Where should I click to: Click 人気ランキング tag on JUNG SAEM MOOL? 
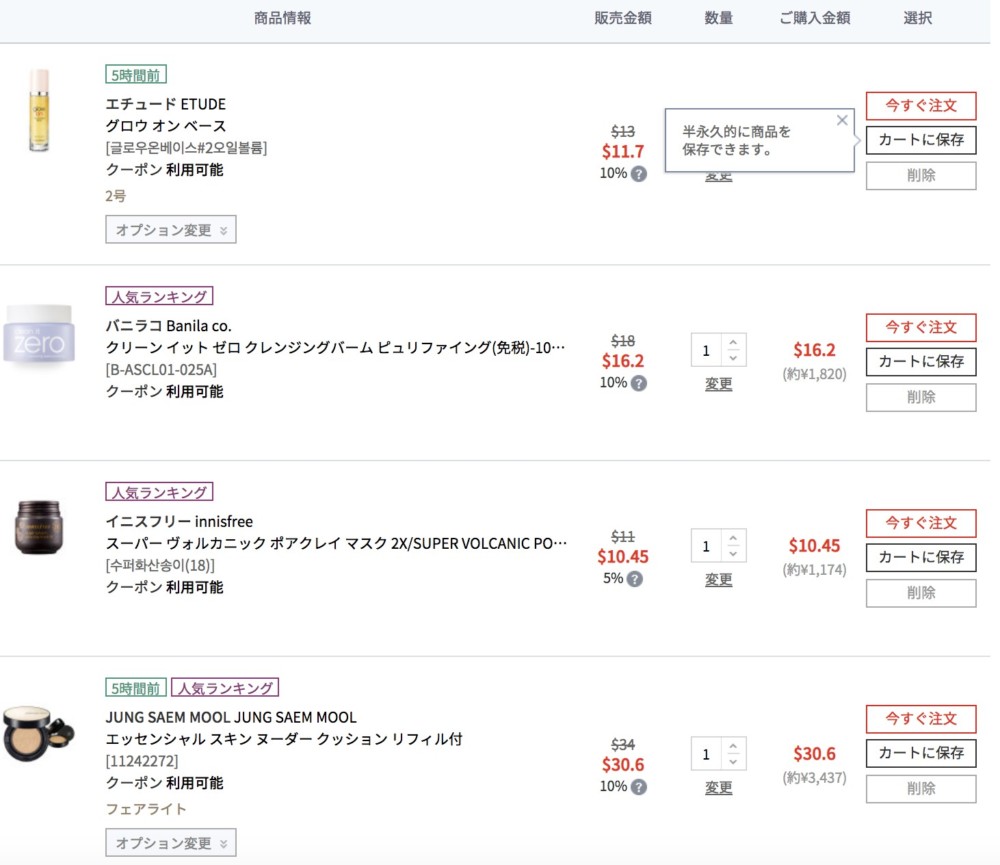pyautogui.click(x=225, y=688)
